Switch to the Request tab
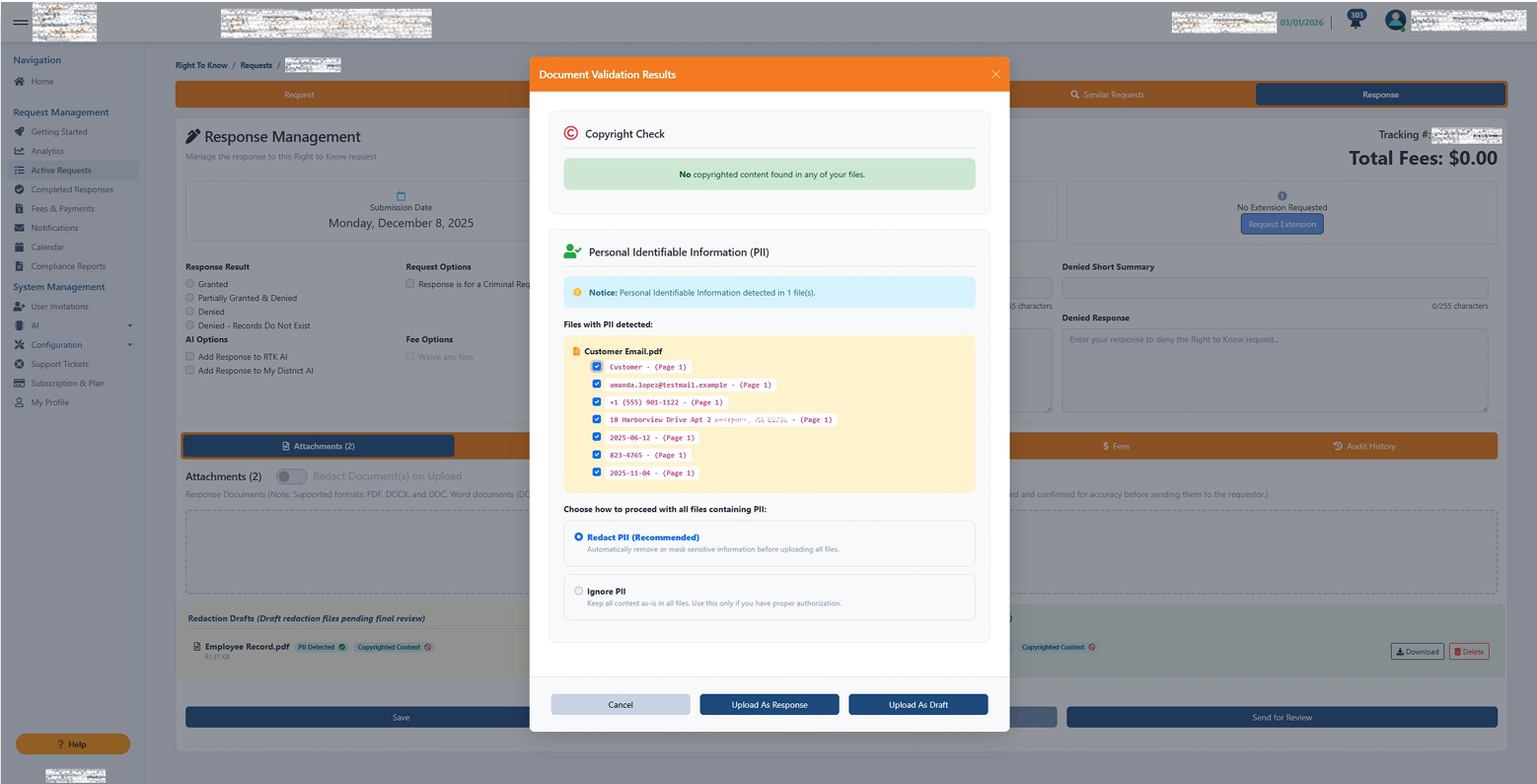The height and width of the screenshot is (784, 1537). [299, 95]
